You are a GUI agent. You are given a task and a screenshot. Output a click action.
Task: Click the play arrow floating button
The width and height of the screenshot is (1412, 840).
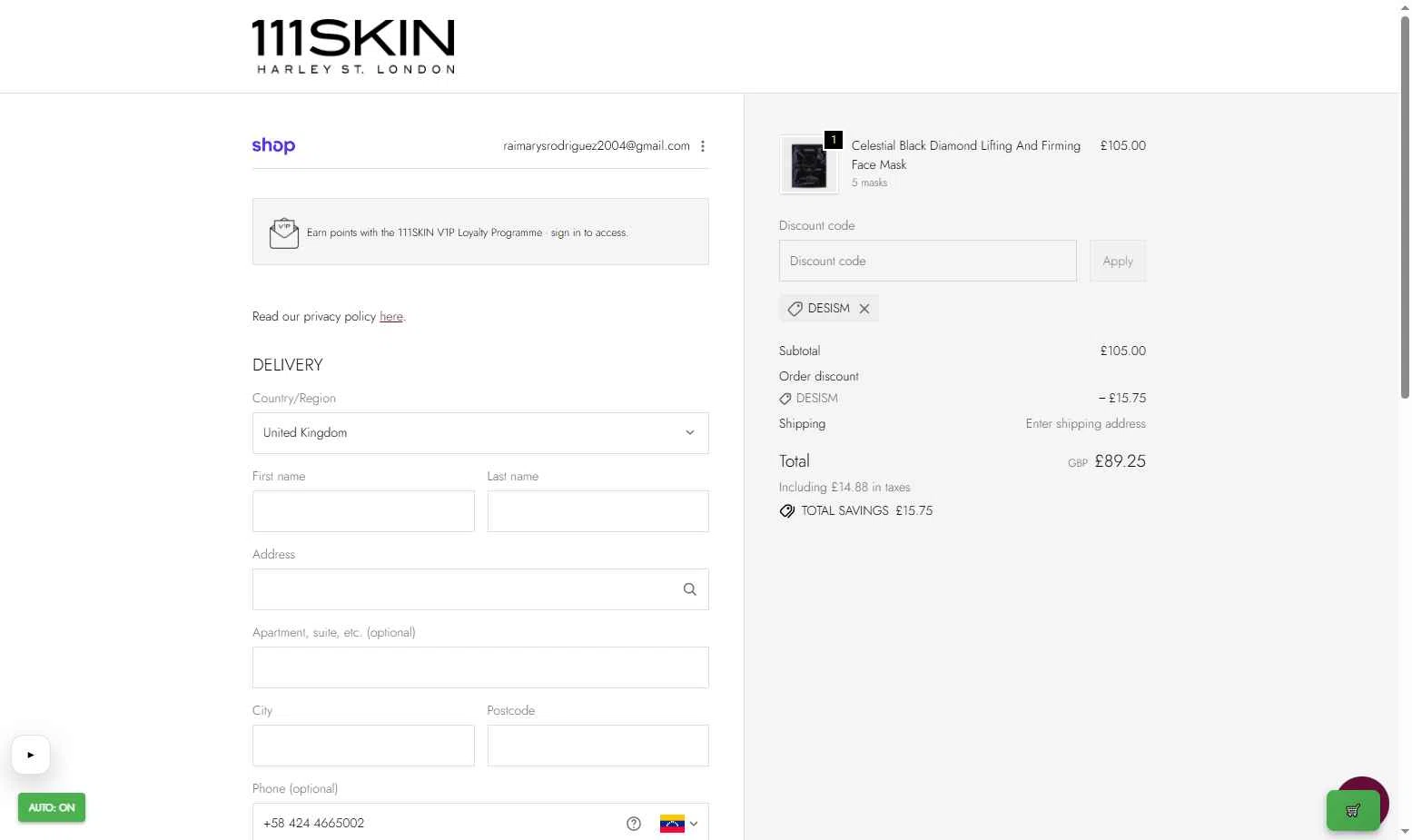click(31, 755)
